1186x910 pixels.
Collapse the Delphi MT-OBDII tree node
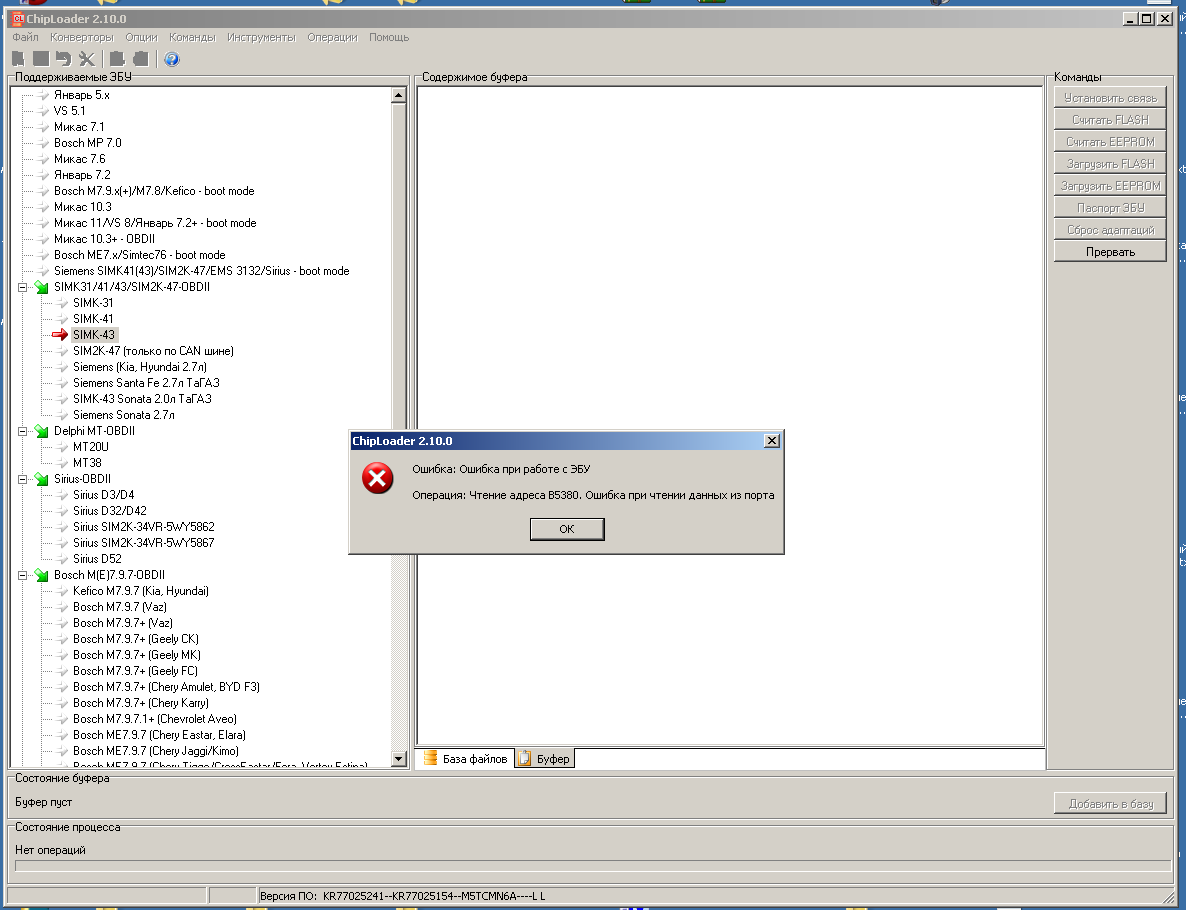point(22,431)
